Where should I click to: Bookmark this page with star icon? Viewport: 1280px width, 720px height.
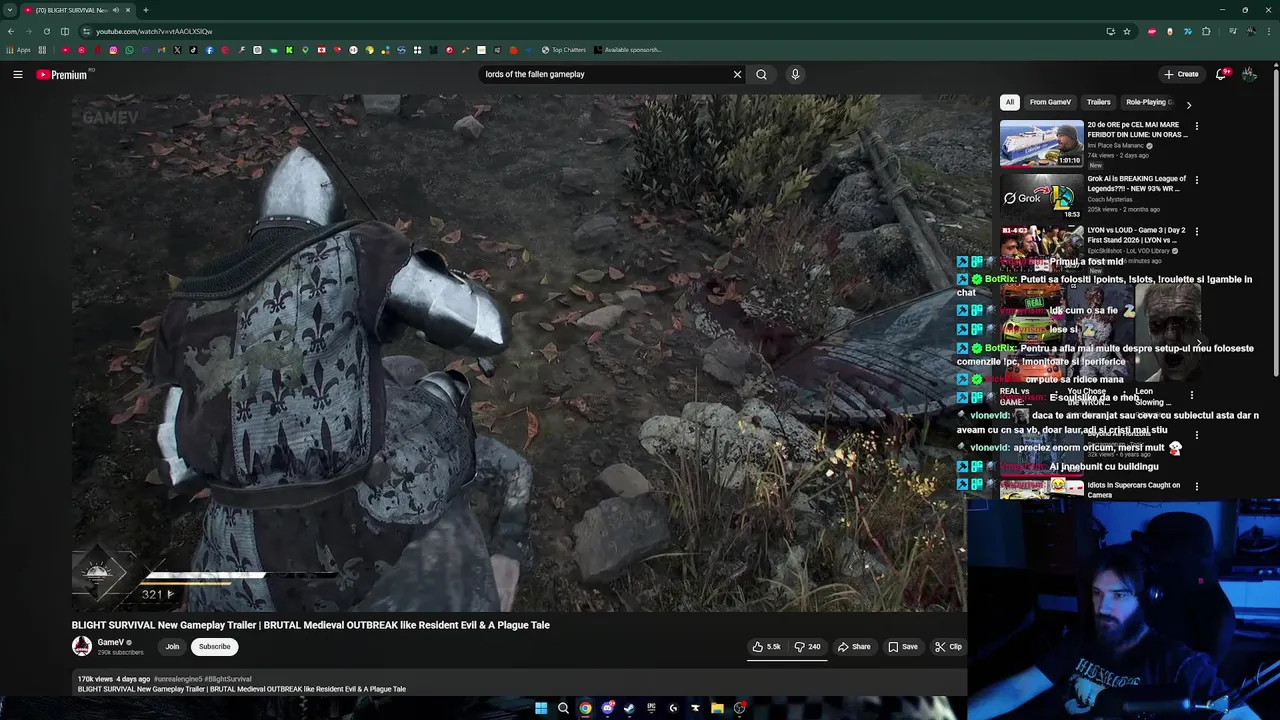click(1127, 31)
